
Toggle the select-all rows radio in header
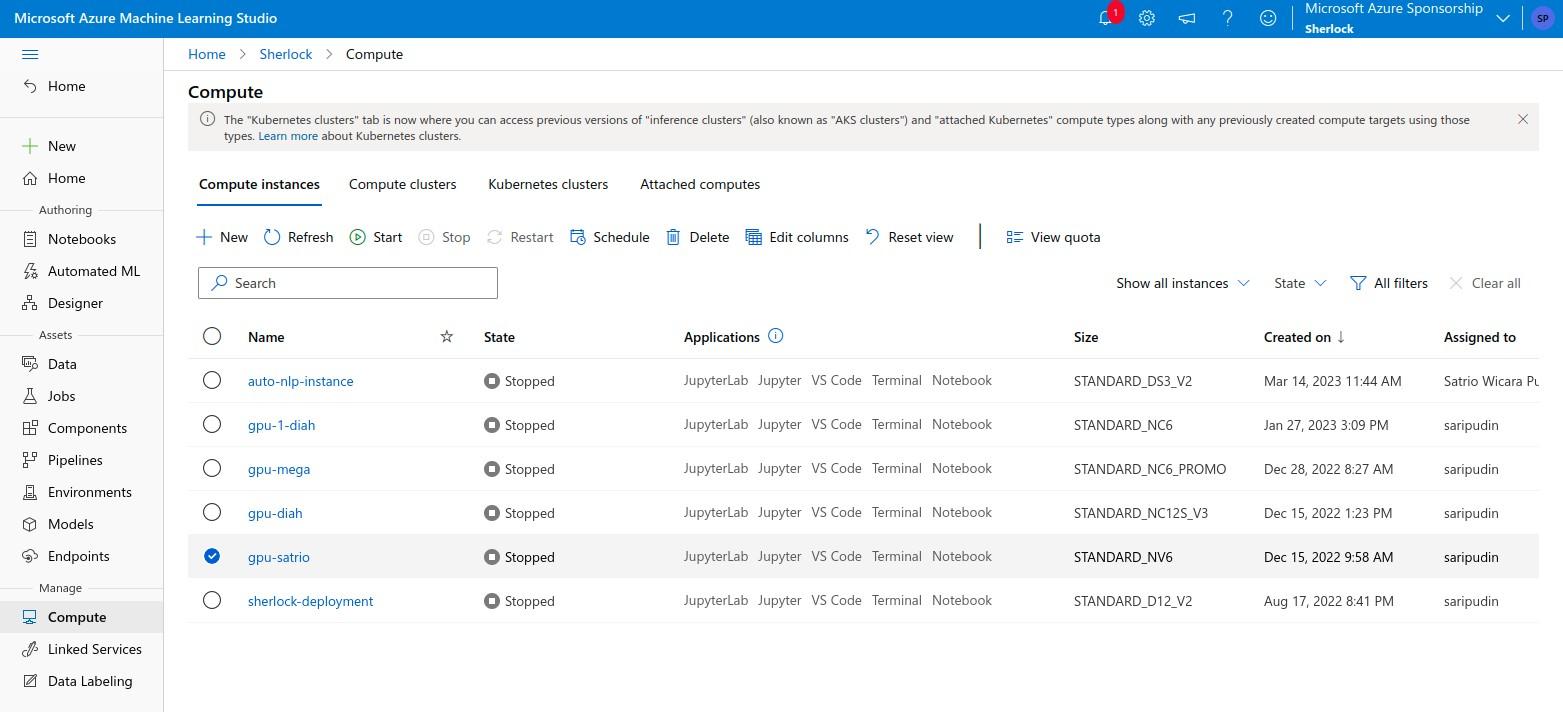[212, 336]
